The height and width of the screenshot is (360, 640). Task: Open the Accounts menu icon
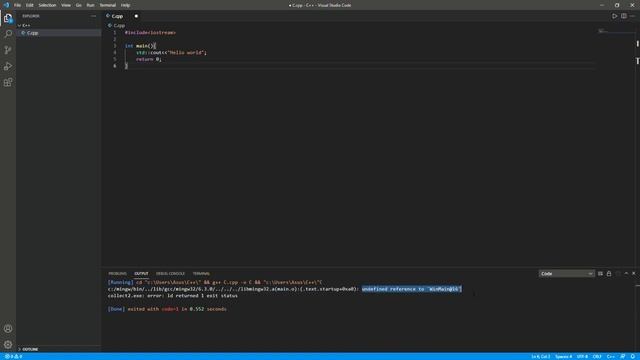8,329
